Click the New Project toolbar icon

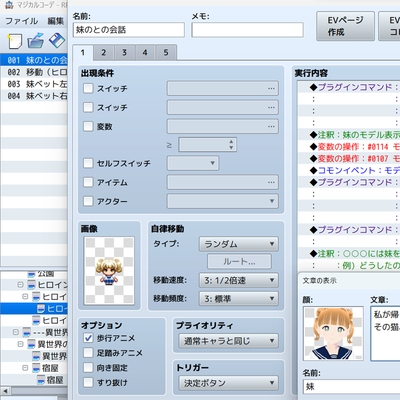click(x=14, y=41)
